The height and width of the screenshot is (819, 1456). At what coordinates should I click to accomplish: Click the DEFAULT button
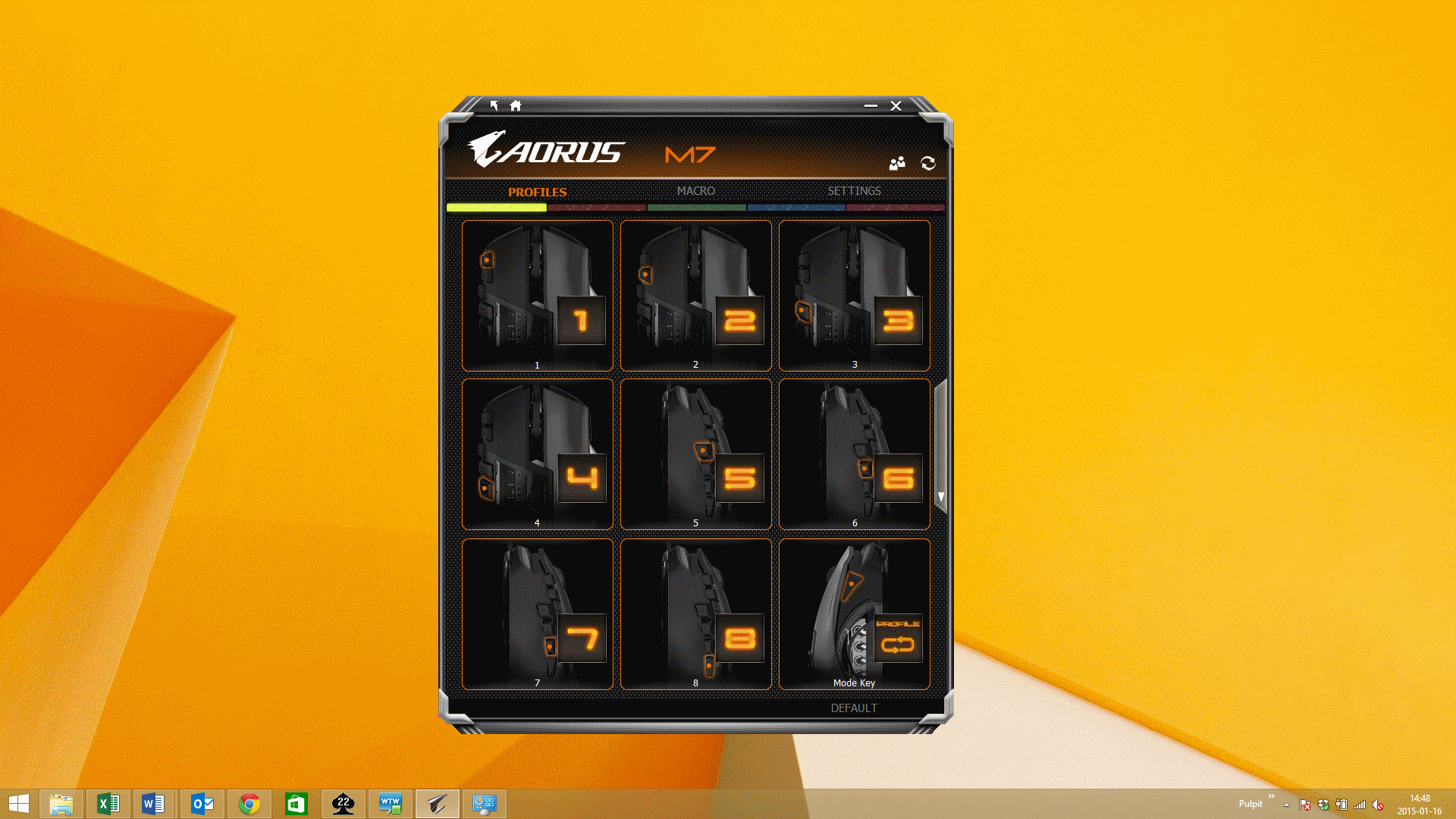pyautogui.click(x=854, y=708)
